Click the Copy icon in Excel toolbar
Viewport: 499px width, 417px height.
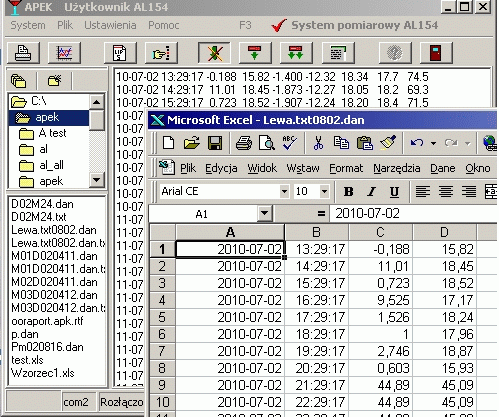pos(341,143)
